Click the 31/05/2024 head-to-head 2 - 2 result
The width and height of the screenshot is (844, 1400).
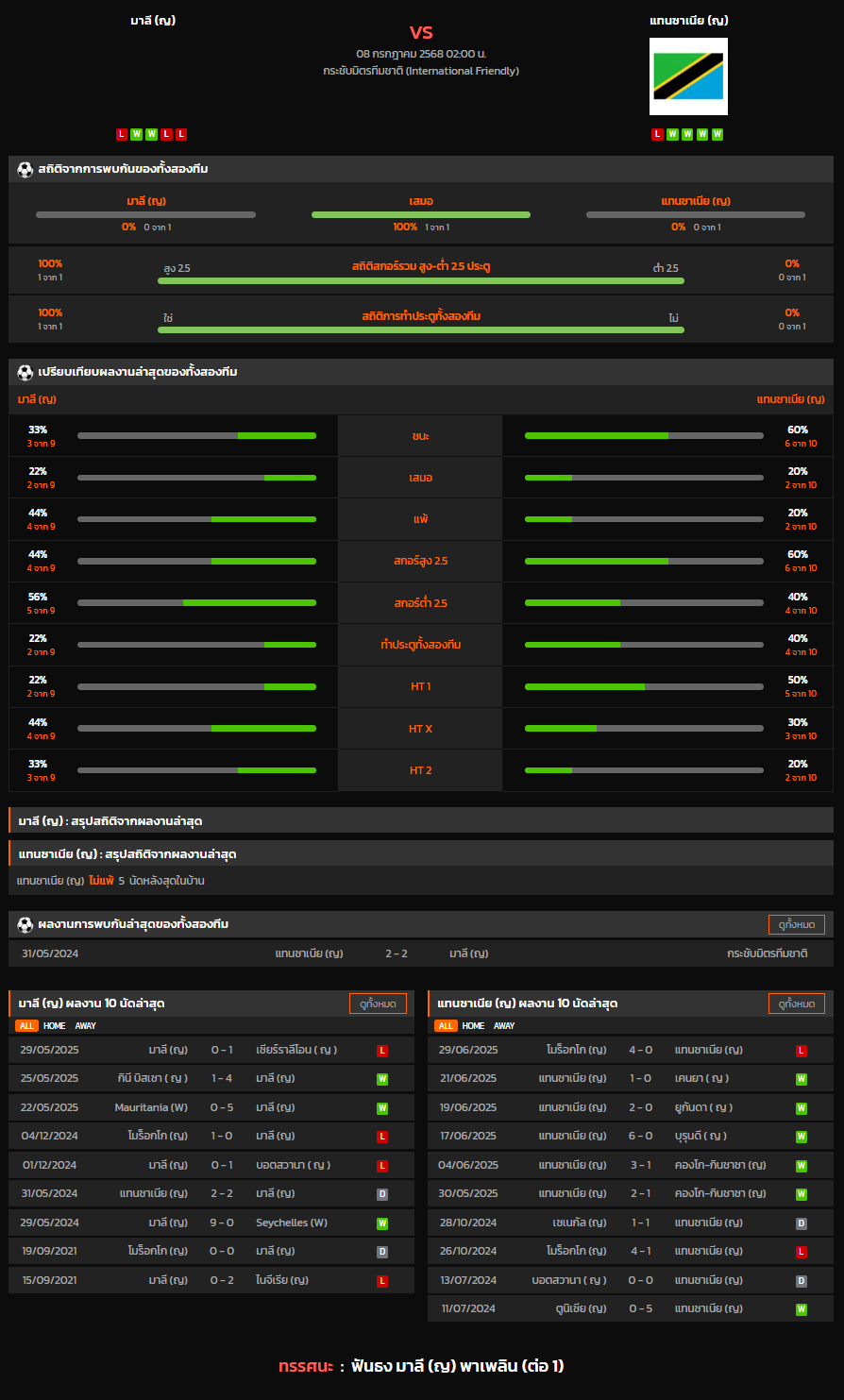(397, 953)
